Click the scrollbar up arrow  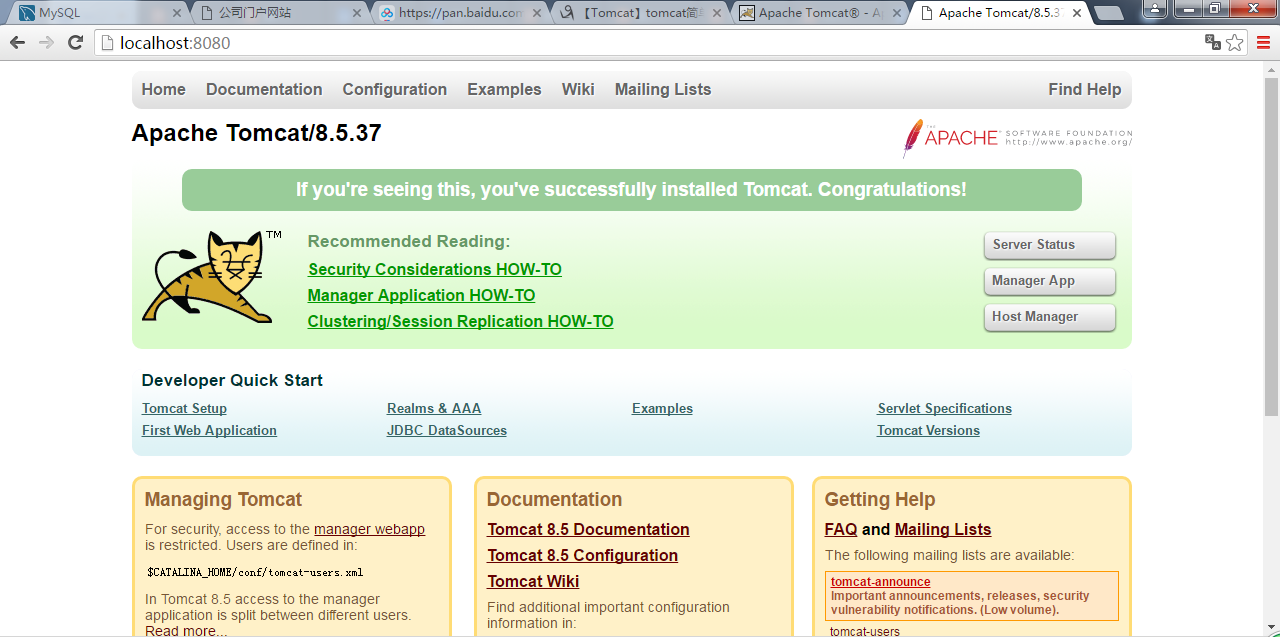[1271, 68]
